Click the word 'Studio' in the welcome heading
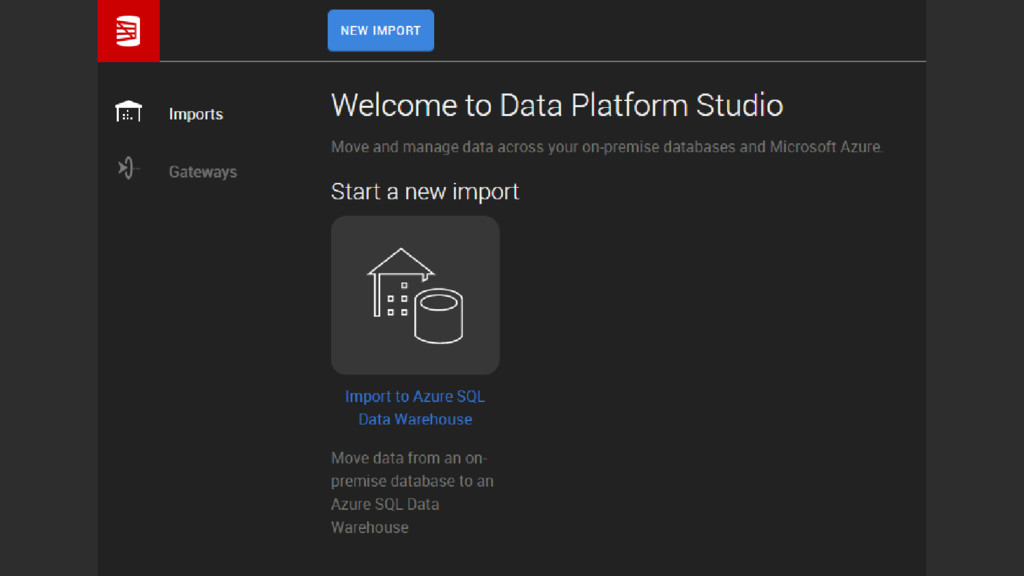 pyautogui.click(x=739, y=105)
